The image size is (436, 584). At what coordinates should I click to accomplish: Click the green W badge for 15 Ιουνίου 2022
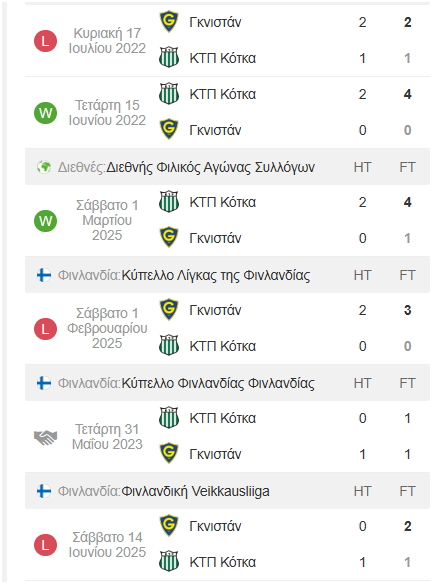(45, 113)
